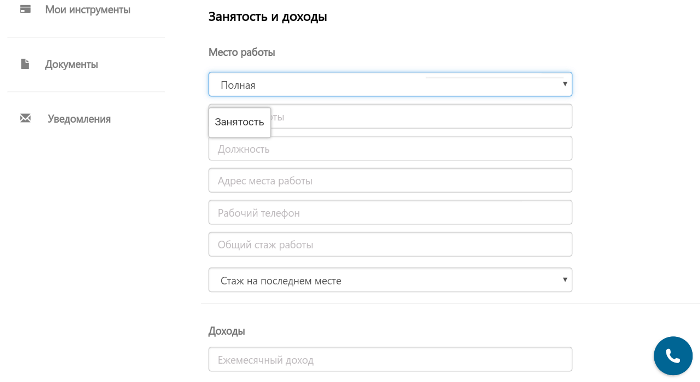Open the Полная employment type dropdown
Screen dimensions: 700x382
[x=390, y=84]
